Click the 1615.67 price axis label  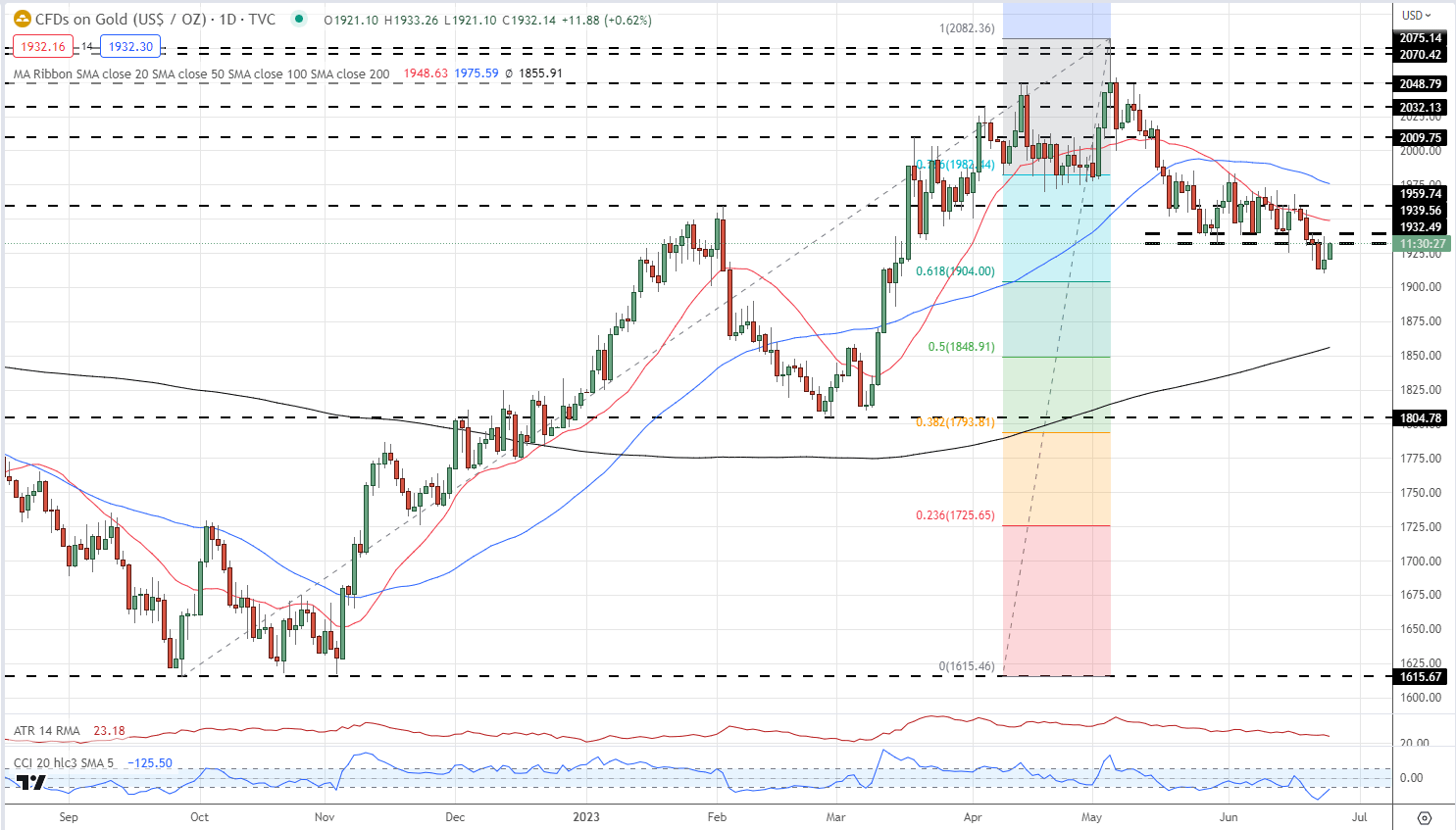1420,677
